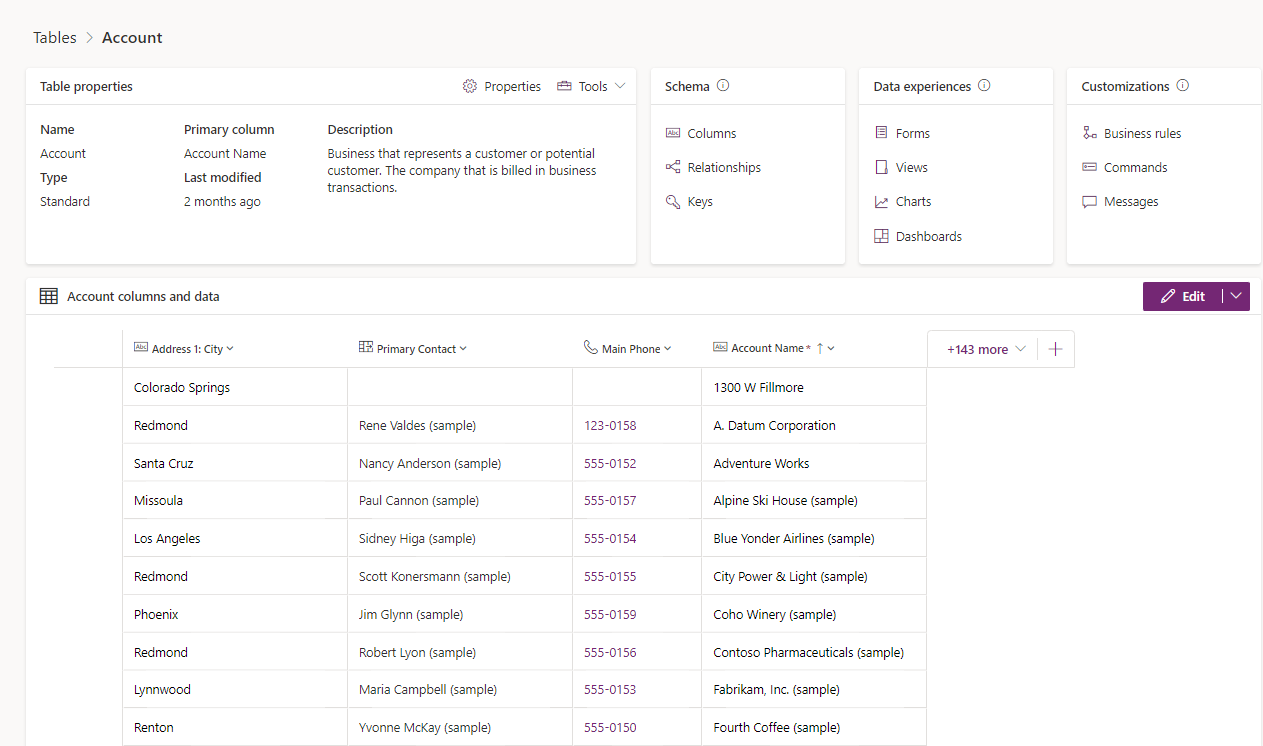Open Nancy Anderson (sample) contact
Image resolution: width=1263 pixels, height=746 pixels.
[x=430, y=463]
